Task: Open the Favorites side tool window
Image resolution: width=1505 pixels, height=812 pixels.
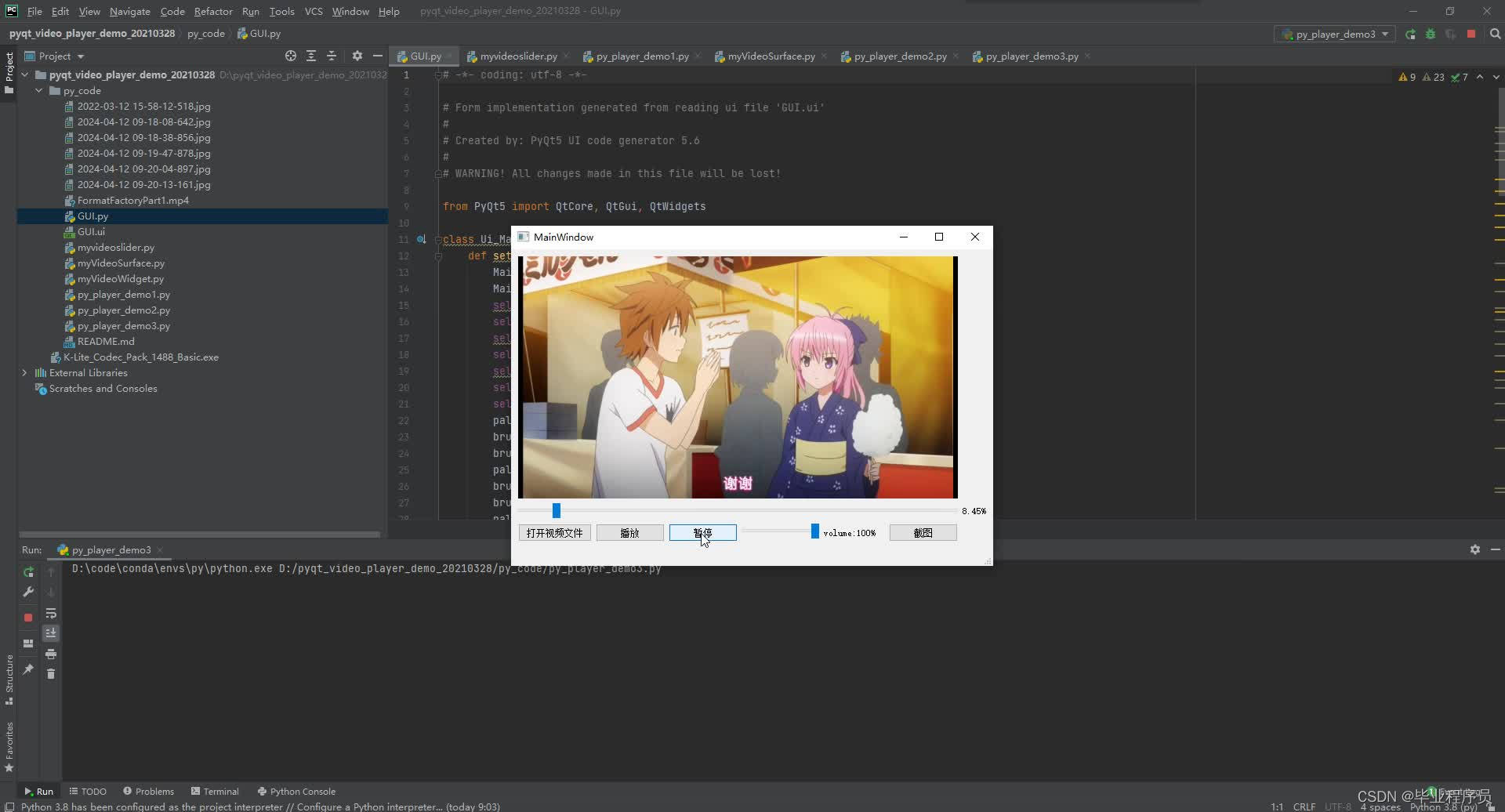Action: coord(9,746)
